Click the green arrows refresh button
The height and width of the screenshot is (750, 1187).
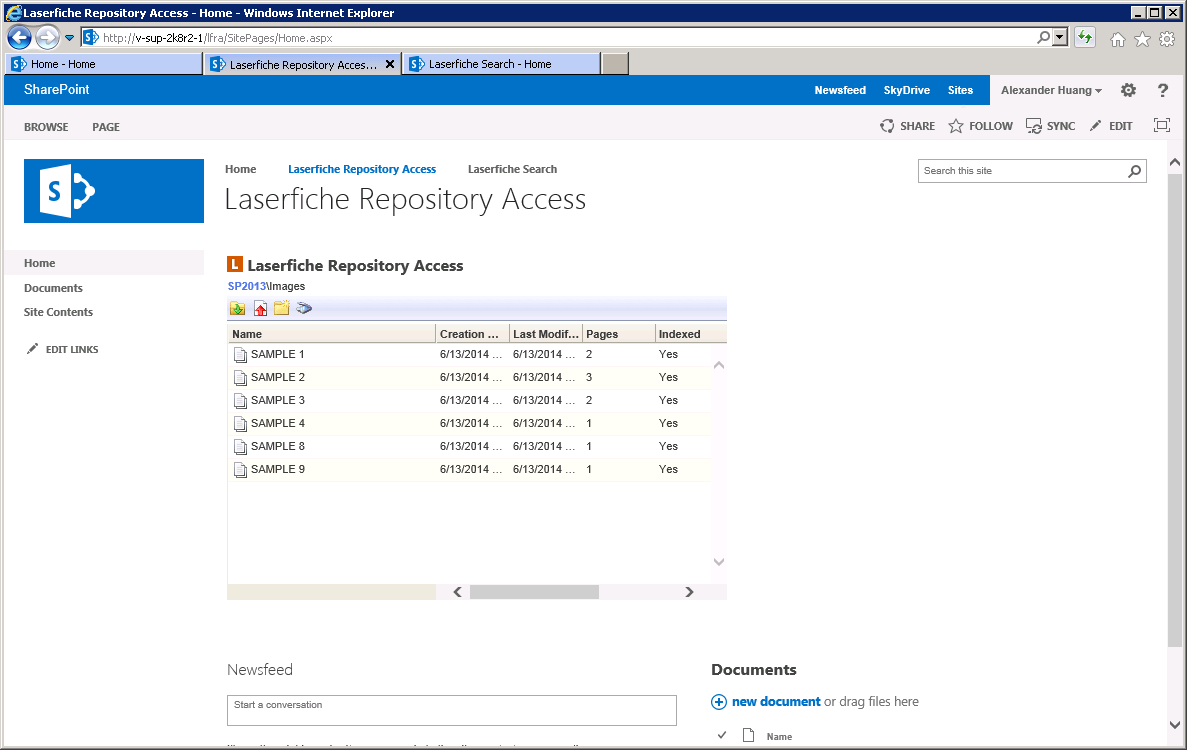coord(1085,37)
